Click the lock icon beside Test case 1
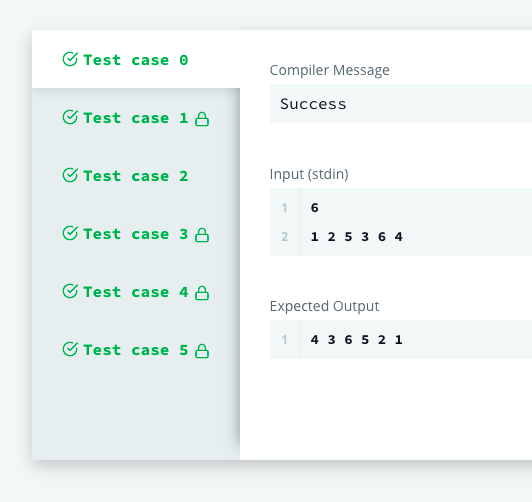 [202, 119]
